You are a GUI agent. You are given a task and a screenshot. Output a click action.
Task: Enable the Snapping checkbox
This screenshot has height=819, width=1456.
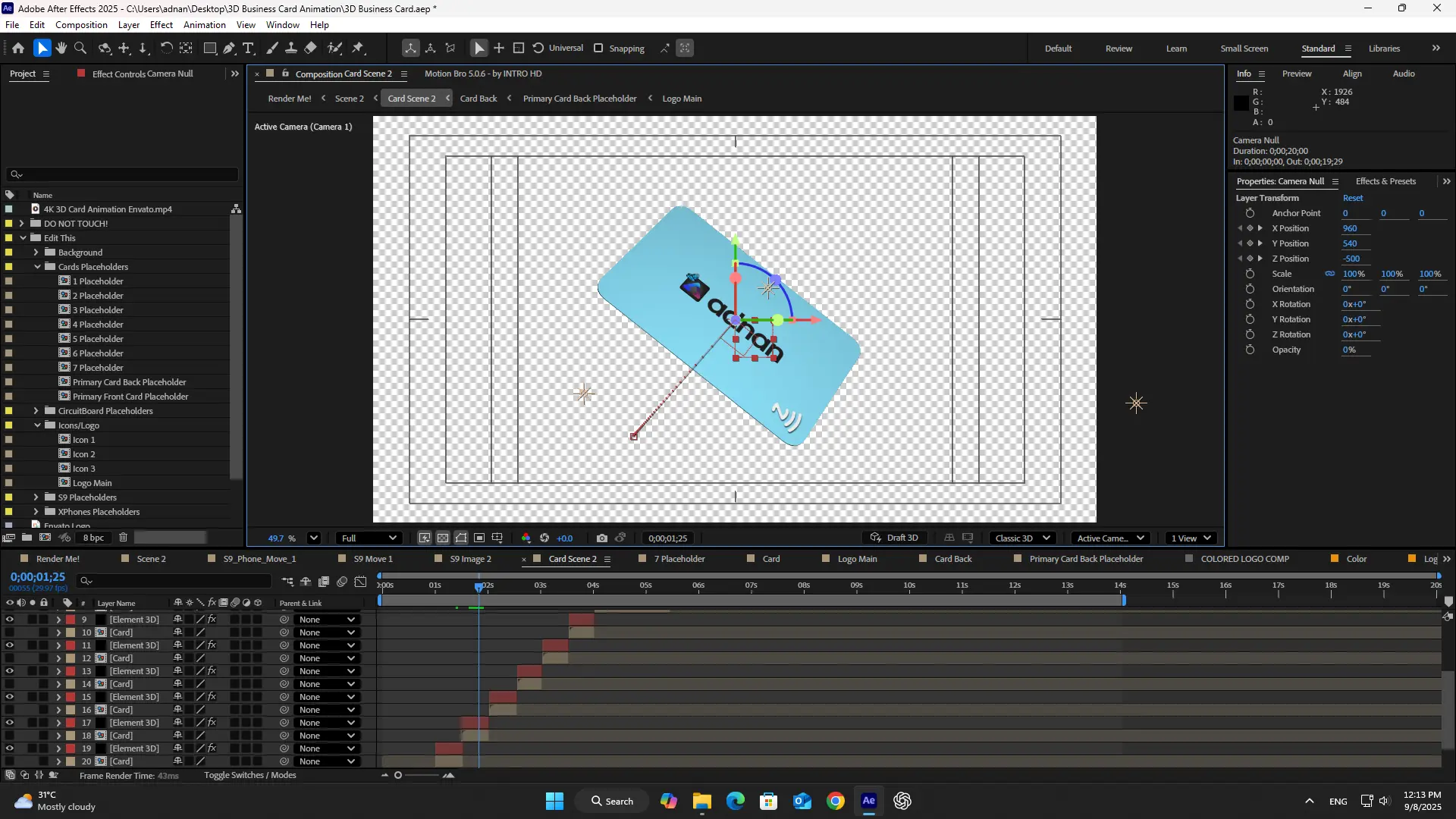[x=598, y=48]
